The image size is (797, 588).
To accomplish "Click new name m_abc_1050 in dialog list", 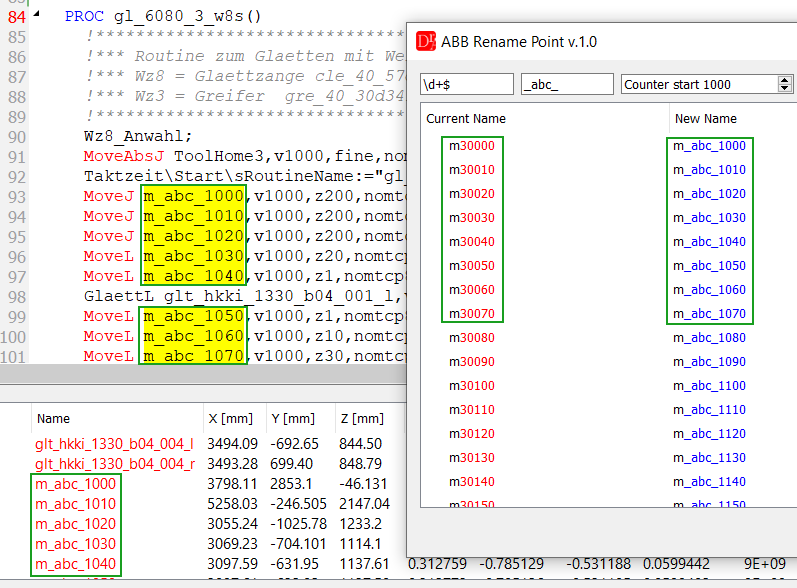I will click(709, 266).
